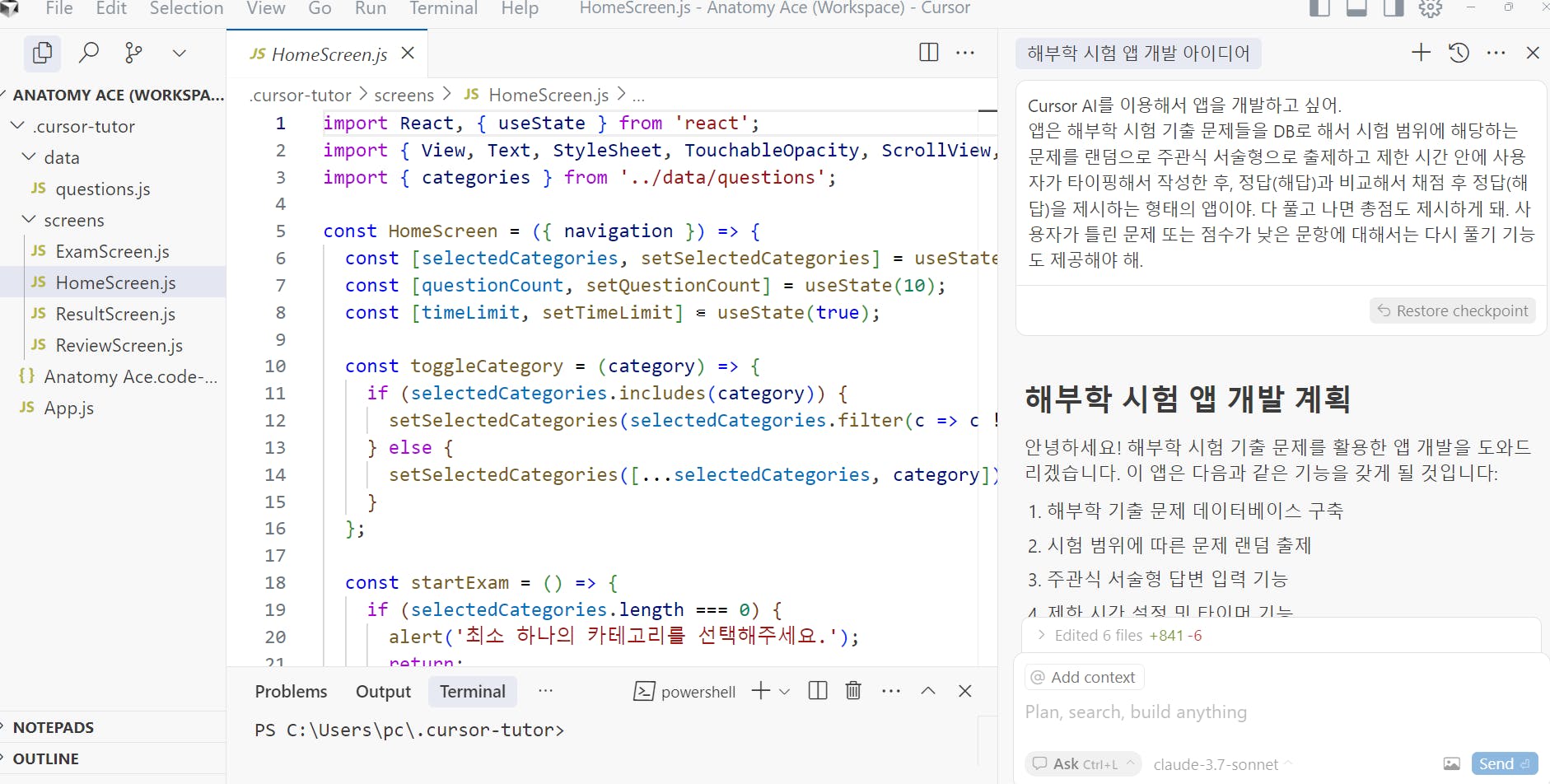This screenshot has width=1550, height=784.
Task: Collapse the .cursor-tutor folder
Action: (x=113, y=127)
